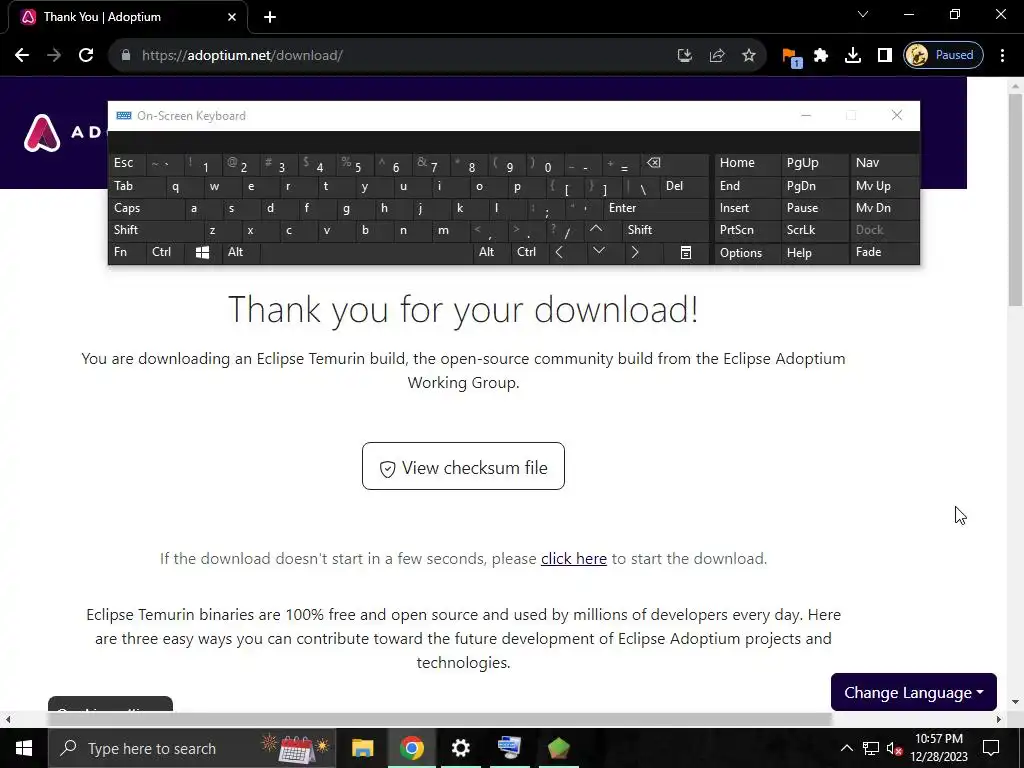Click the muted volume tray icon

(894, 748)
